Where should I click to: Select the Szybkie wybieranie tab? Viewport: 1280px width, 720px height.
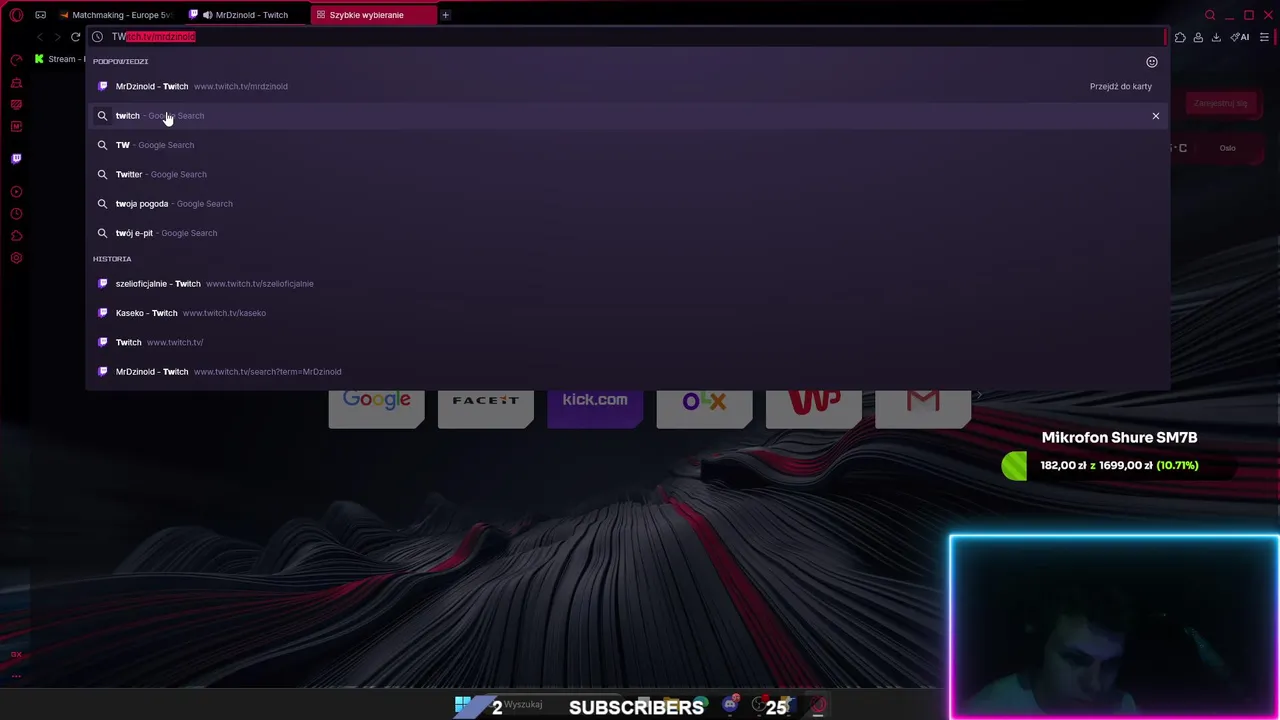tap(372, 15)
